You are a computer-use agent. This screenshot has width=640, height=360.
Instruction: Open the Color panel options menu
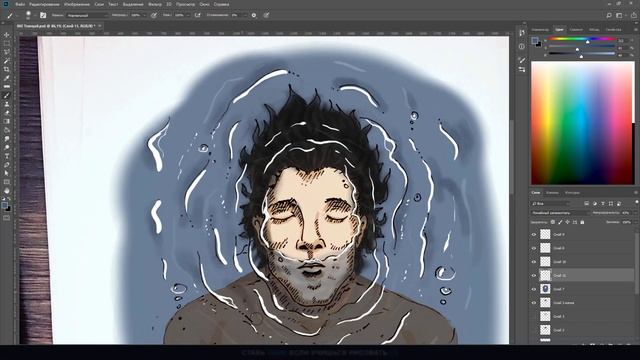point(636,30)
